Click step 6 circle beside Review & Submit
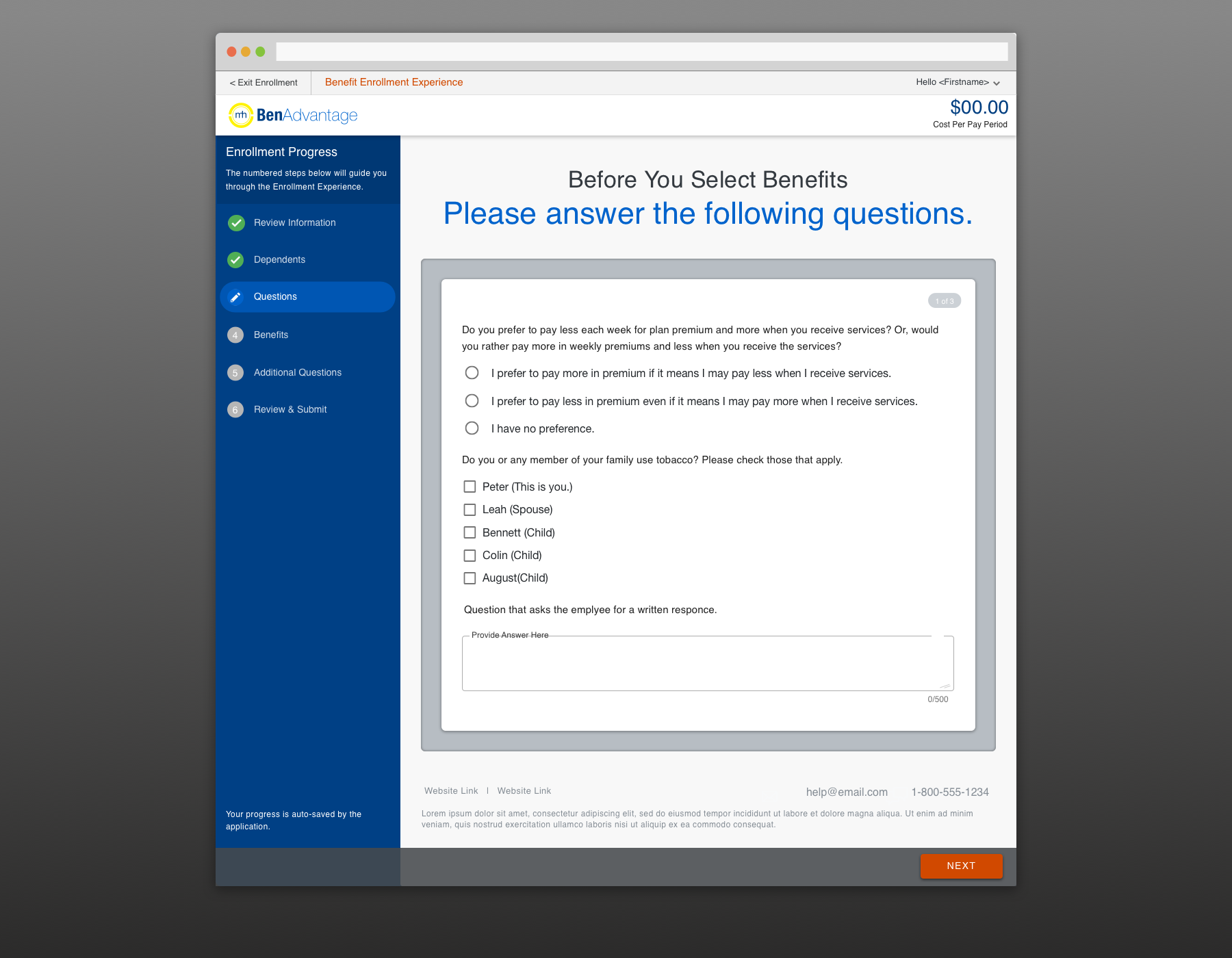Image resolution: width=1232 pixels, height=958 pixels. (235, 410)
